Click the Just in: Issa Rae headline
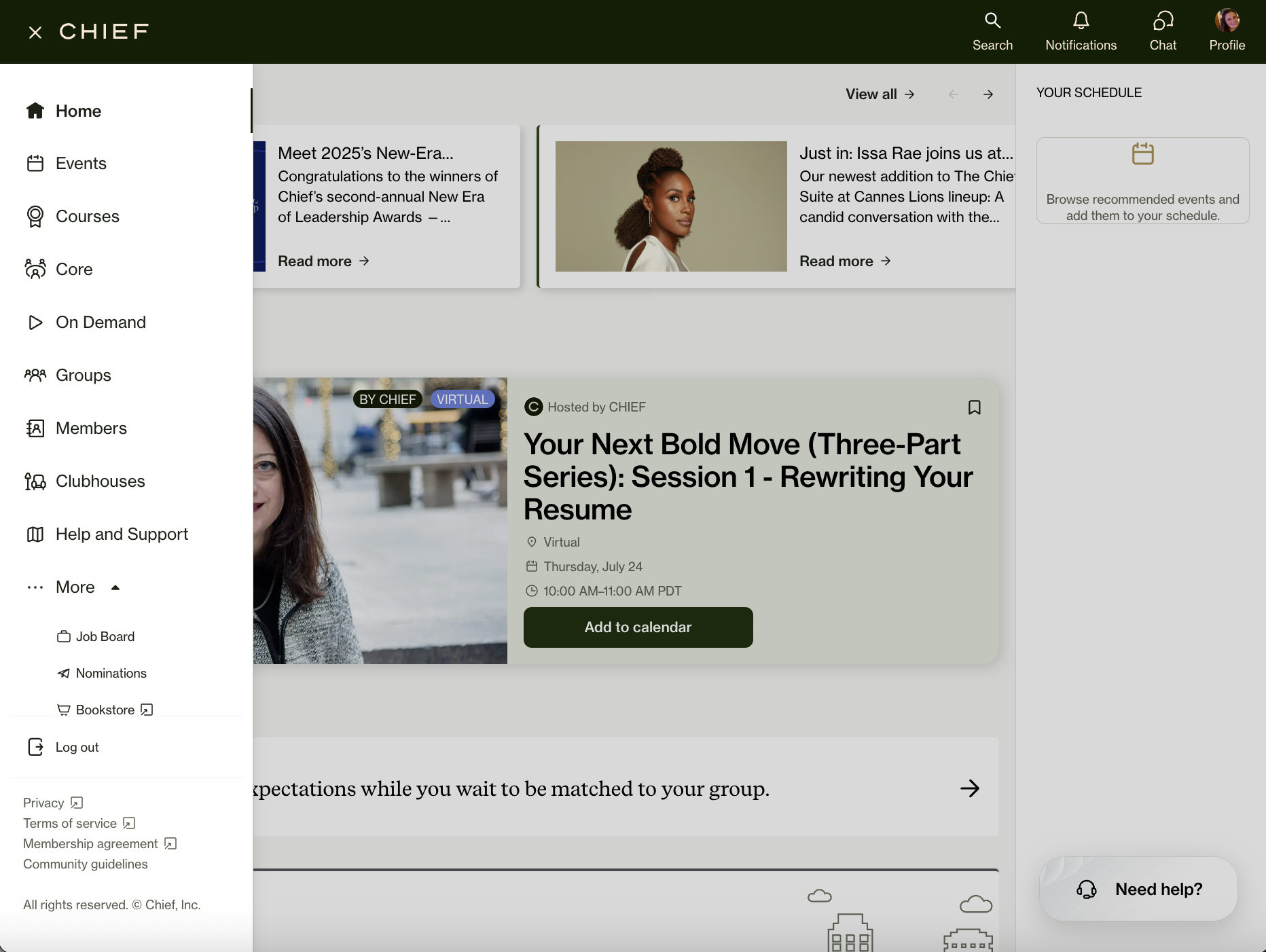The width and height of the screenshot is (1266, 952). click(906, 153)
